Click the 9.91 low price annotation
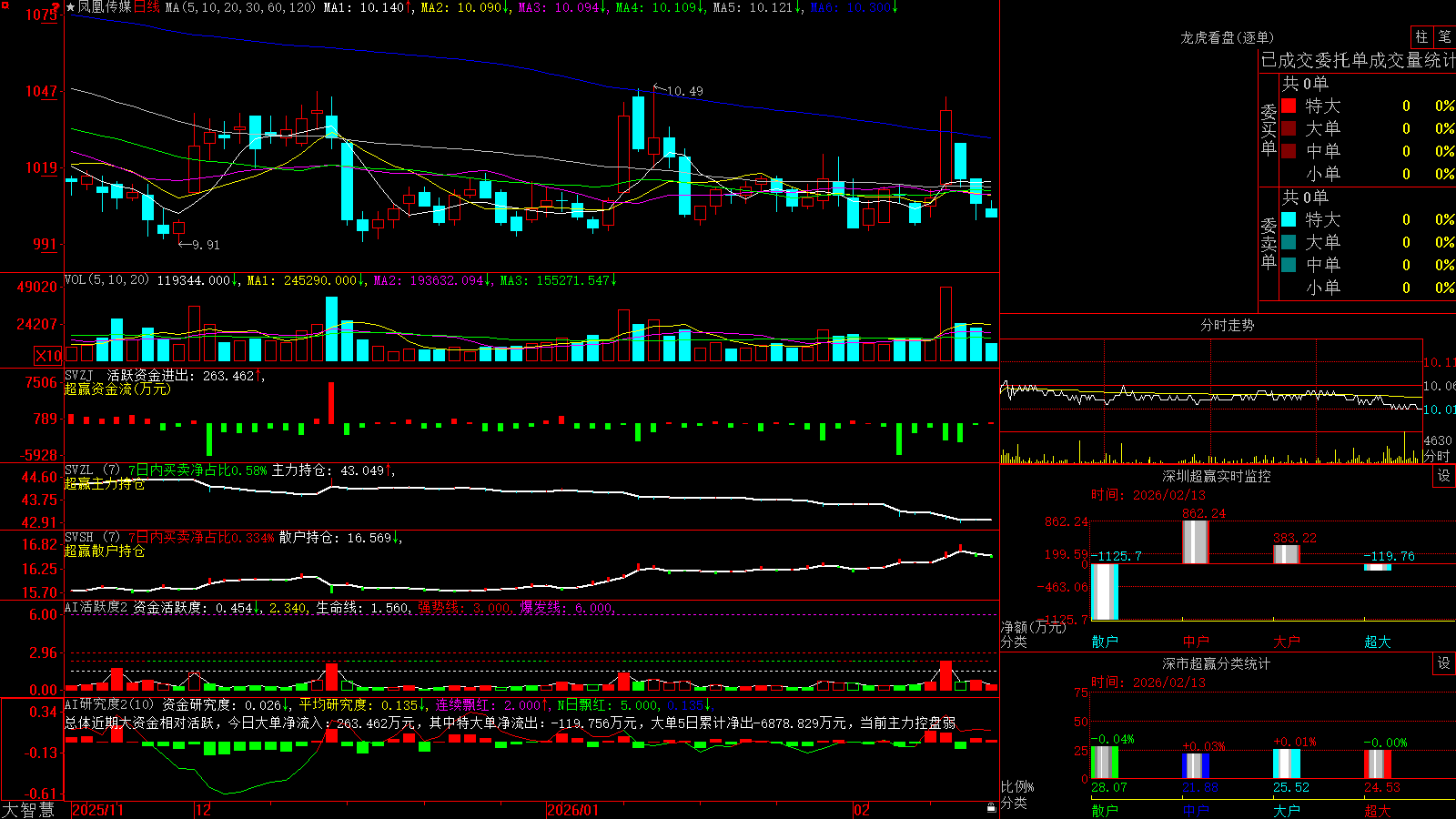This screenshot has width=1456, height=819. tap(206, 245)
